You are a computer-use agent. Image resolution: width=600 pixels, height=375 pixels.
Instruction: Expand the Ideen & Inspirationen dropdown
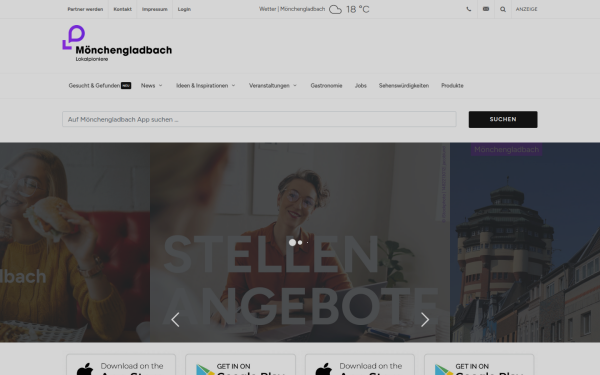pos(205,85)
